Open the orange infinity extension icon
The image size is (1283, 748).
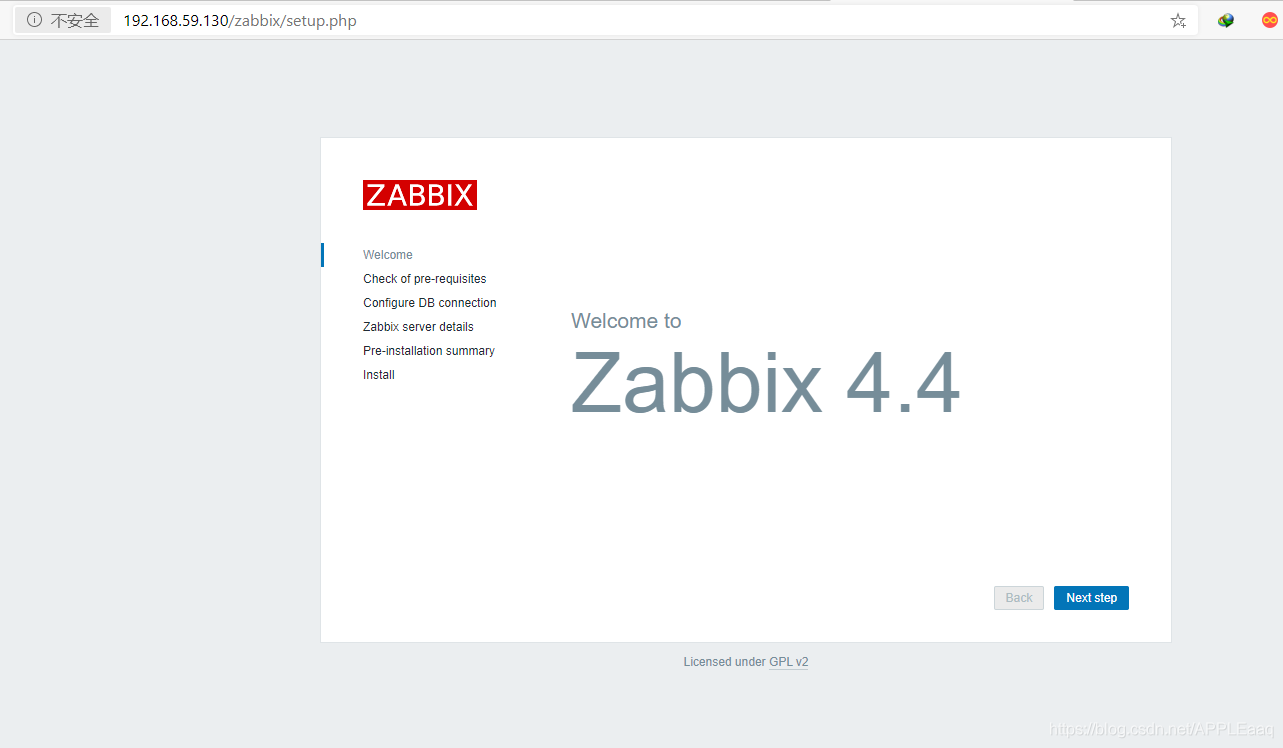click(x=1270, y=20)
